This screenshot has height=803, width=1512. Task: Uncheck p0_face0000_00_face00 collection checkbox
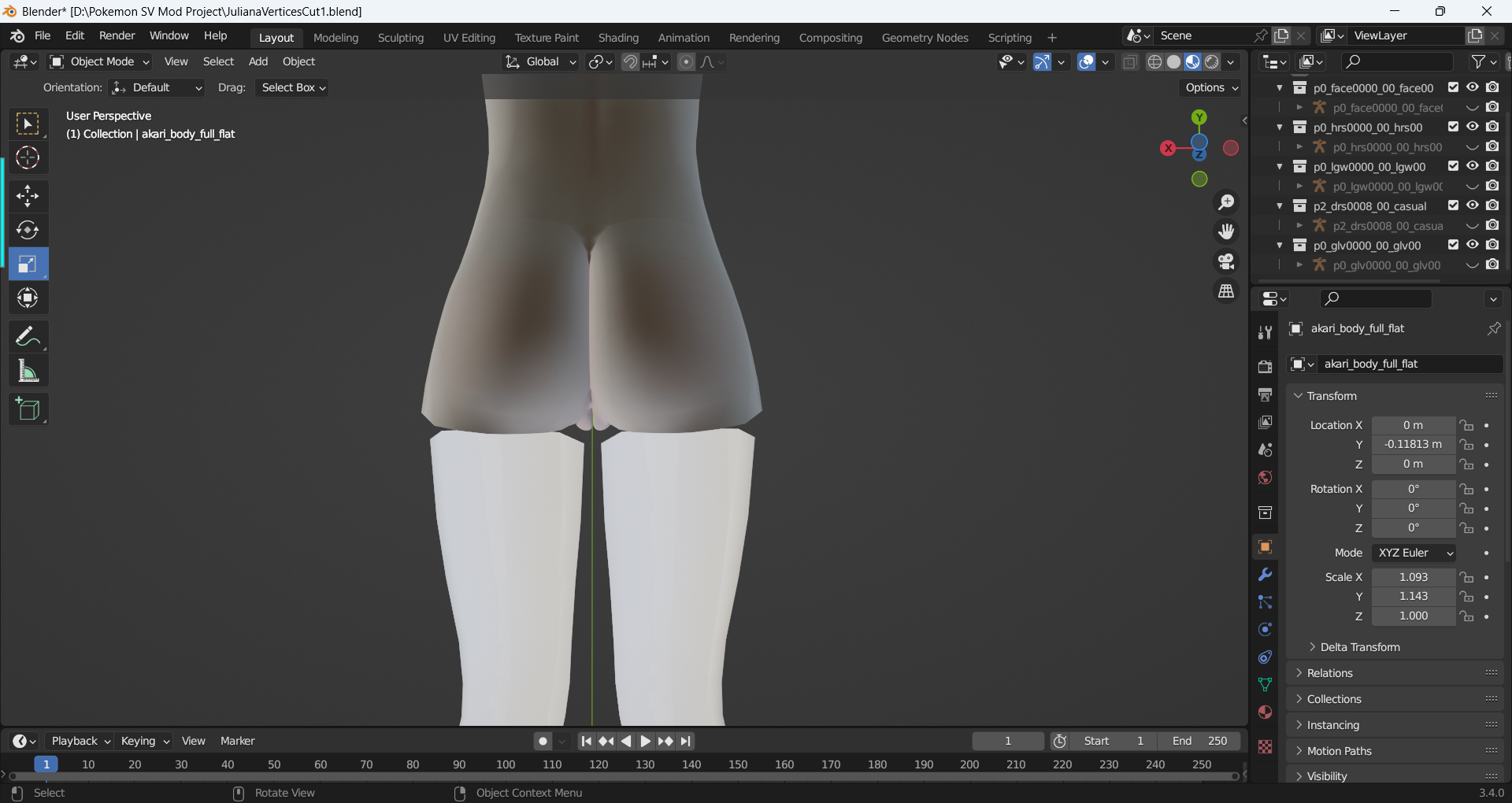(x=1453, y=87)
